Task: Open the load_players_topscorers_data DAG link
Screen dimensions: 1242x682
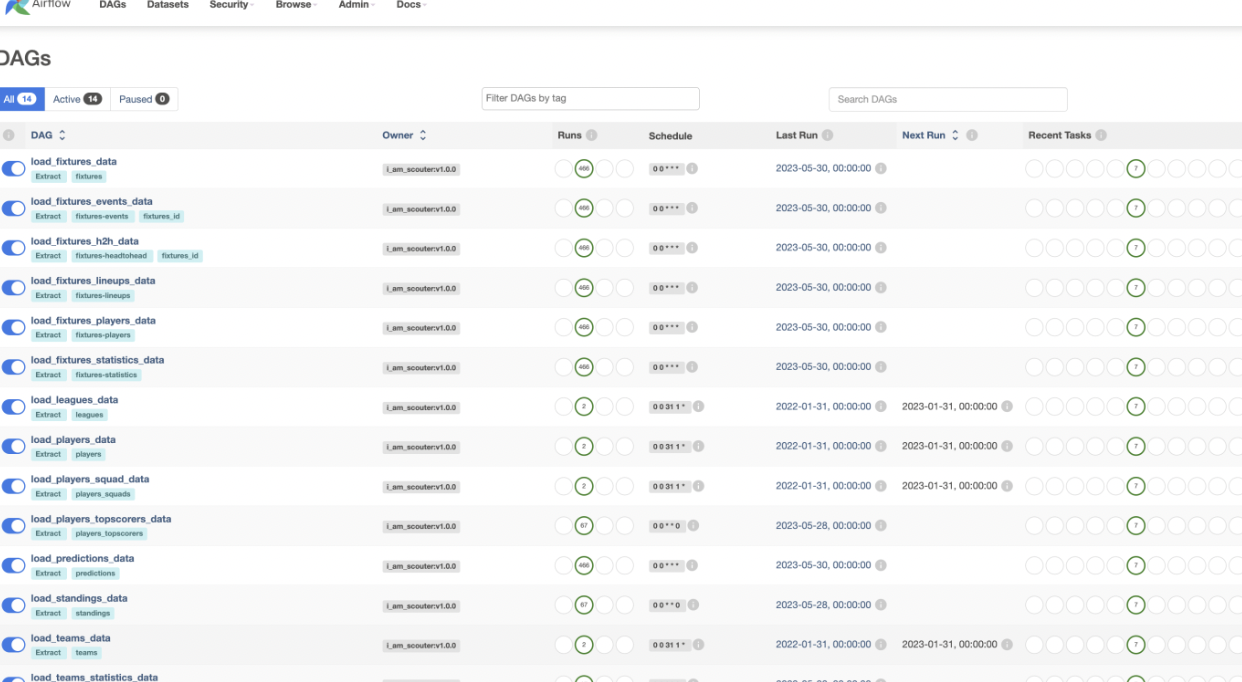Action: pos(101,519)
